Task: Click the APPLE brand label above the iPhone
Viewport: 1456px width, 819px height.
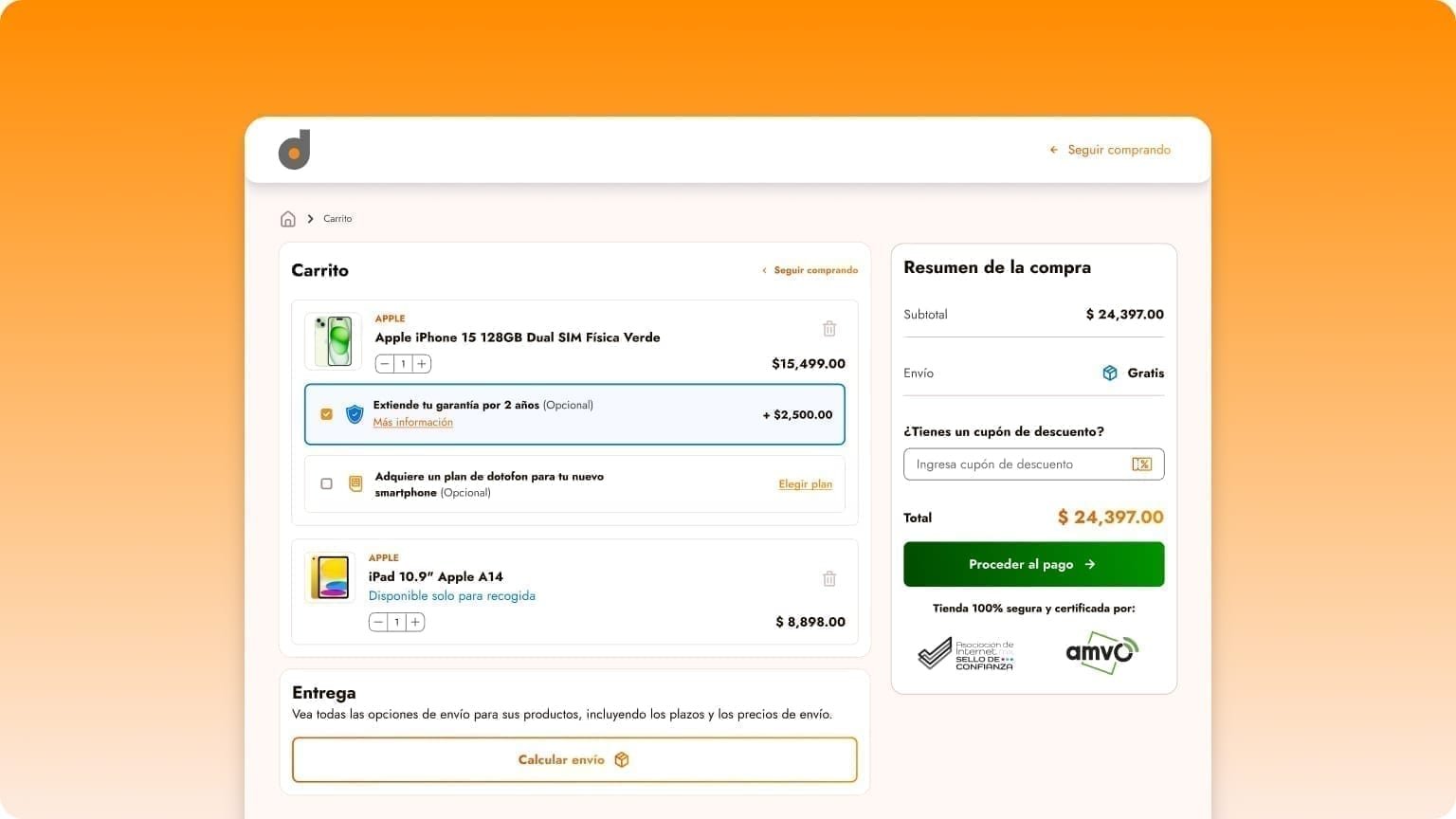Action: point(390,318)
